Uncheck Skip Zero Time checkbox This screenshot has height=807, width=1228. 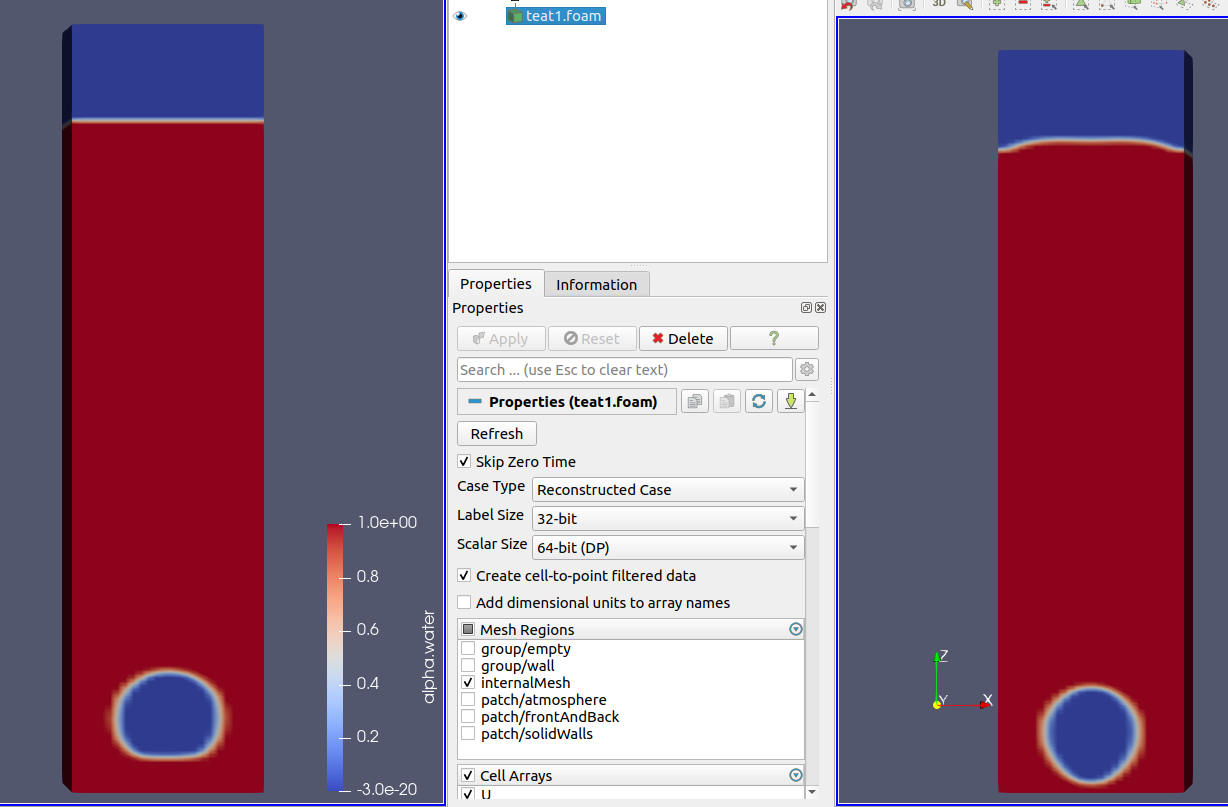pyautogui.click(x=464, y=462)
